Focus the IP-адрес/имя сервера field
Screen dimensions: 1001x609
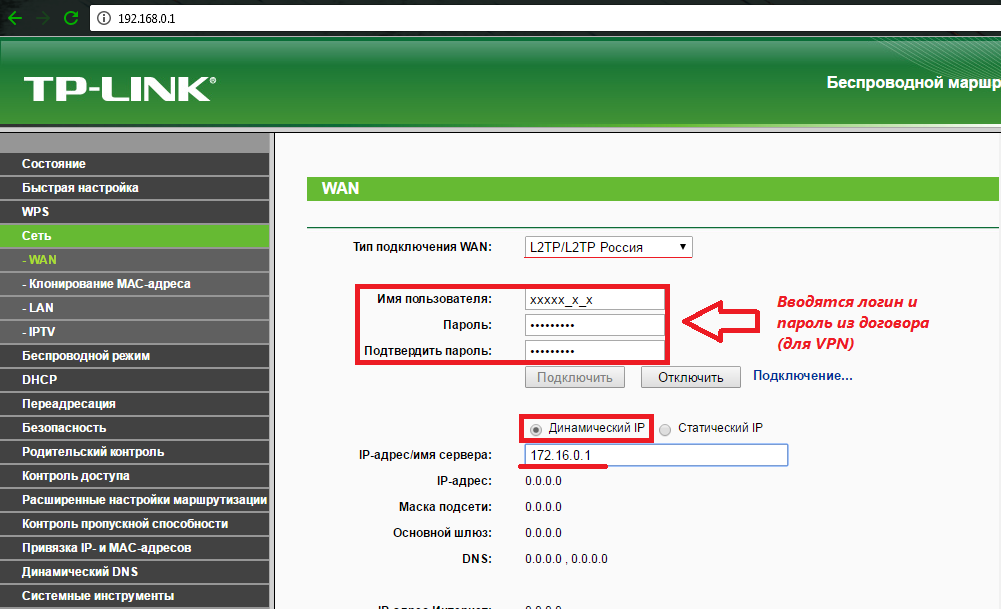point(655,455)
